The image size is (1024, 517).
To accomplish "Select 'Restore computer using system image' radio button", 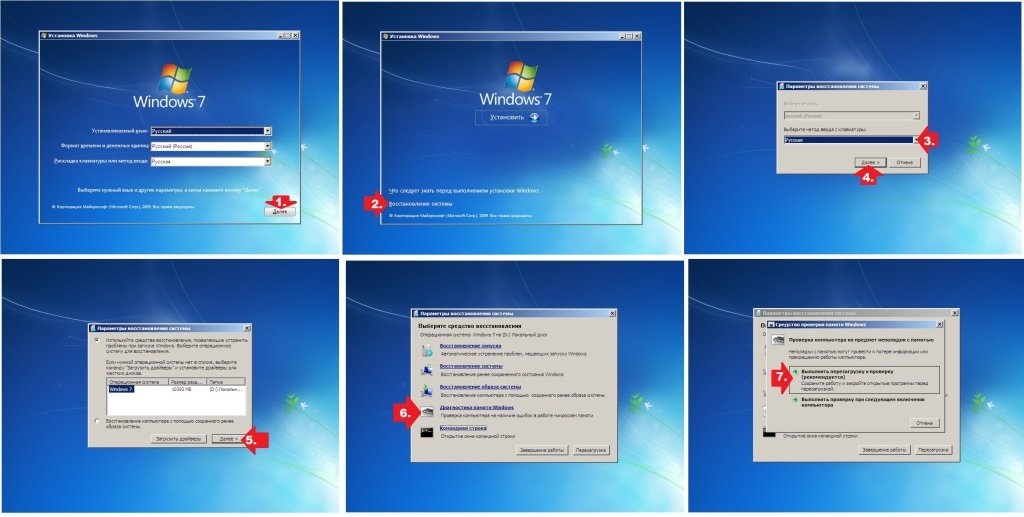I will [96, 421].
